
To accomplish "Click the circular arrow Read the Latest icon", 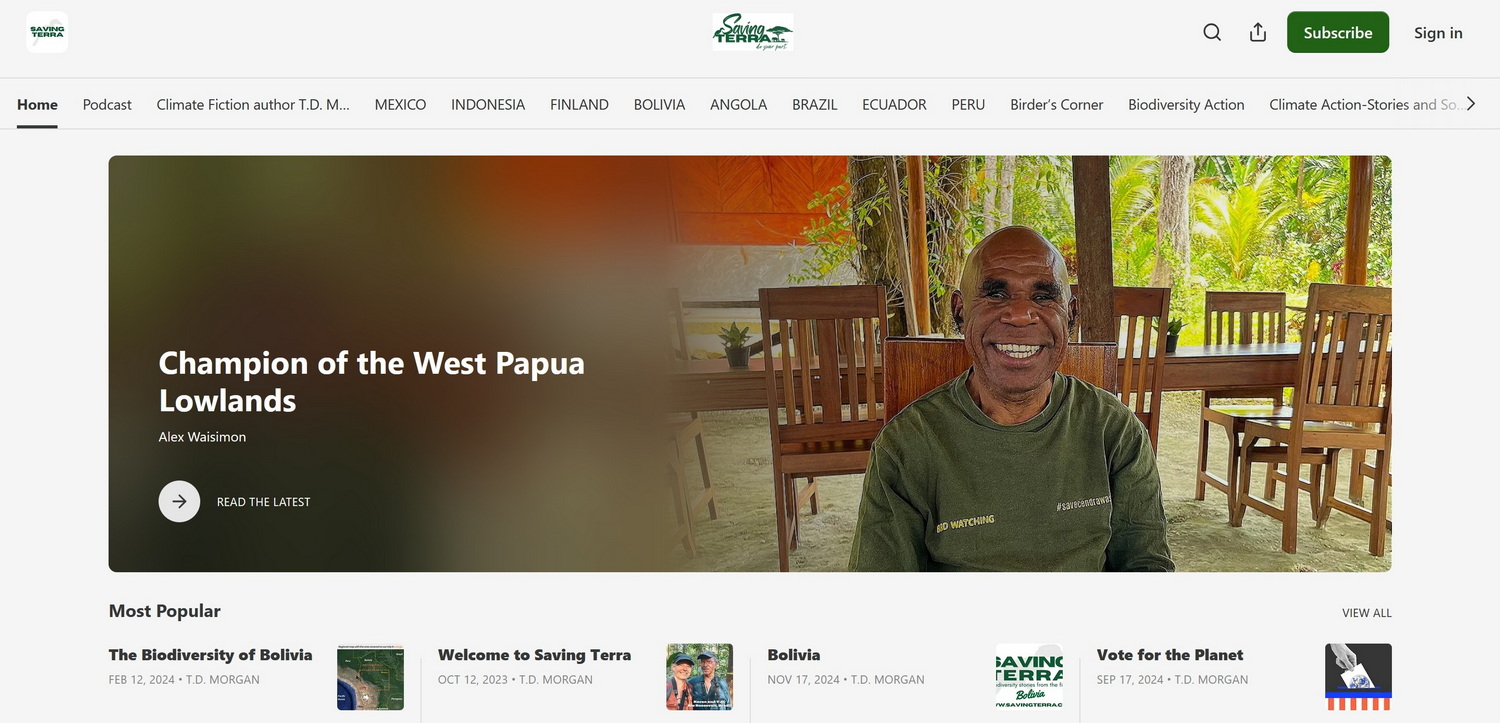I will [x=180, y=502].
